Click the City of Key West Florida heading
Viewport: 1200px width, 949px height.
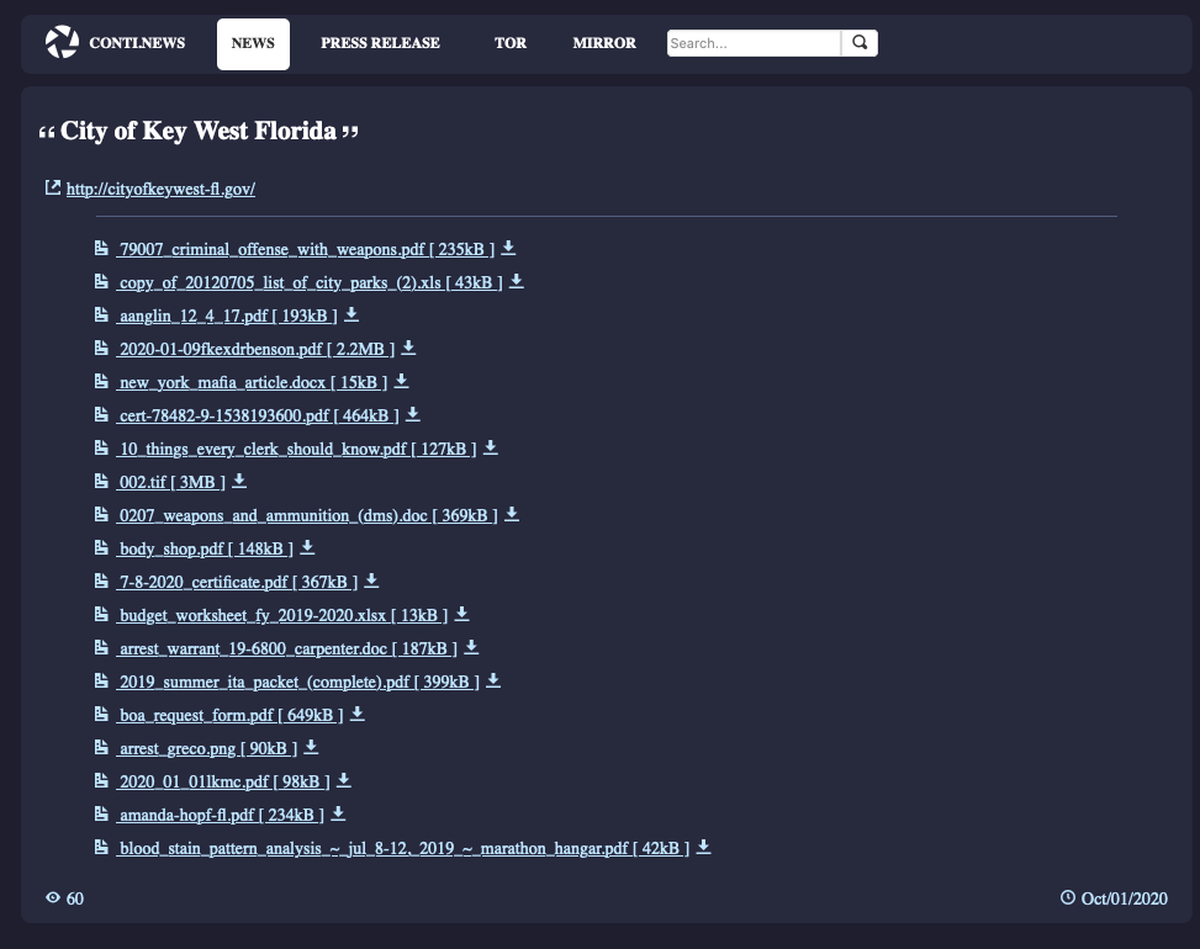198,131
